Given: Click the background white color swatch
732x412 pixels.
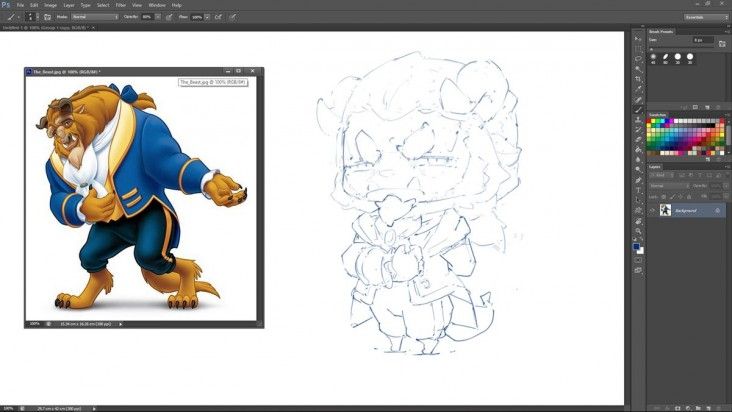Looking at the screenshot, I should point(641,251).
